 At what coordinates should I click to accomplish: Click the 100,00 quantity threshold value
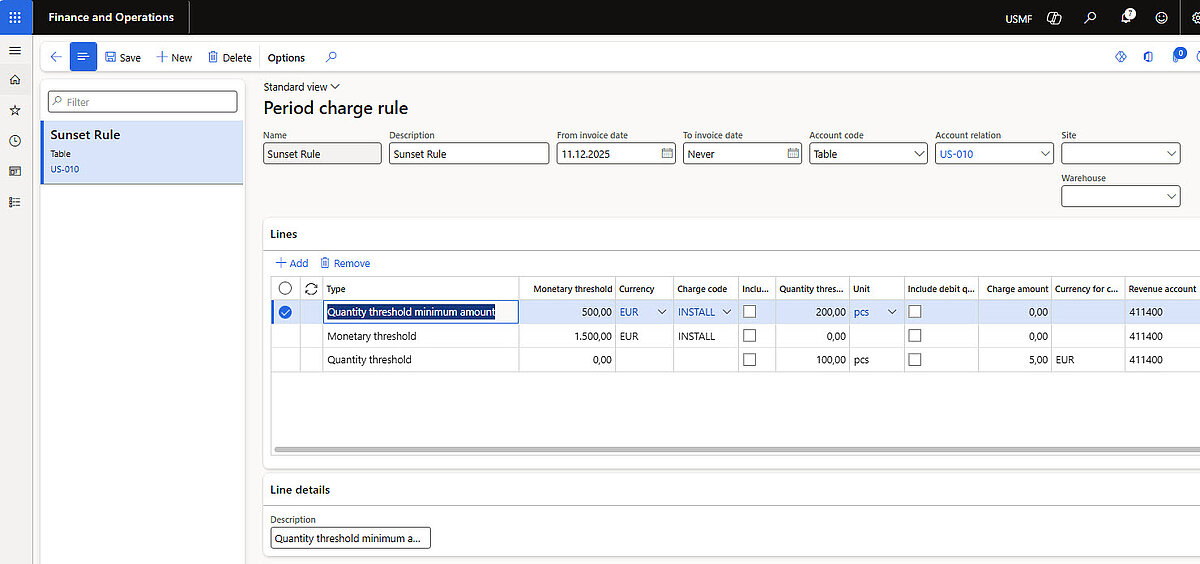pos(831,359)
